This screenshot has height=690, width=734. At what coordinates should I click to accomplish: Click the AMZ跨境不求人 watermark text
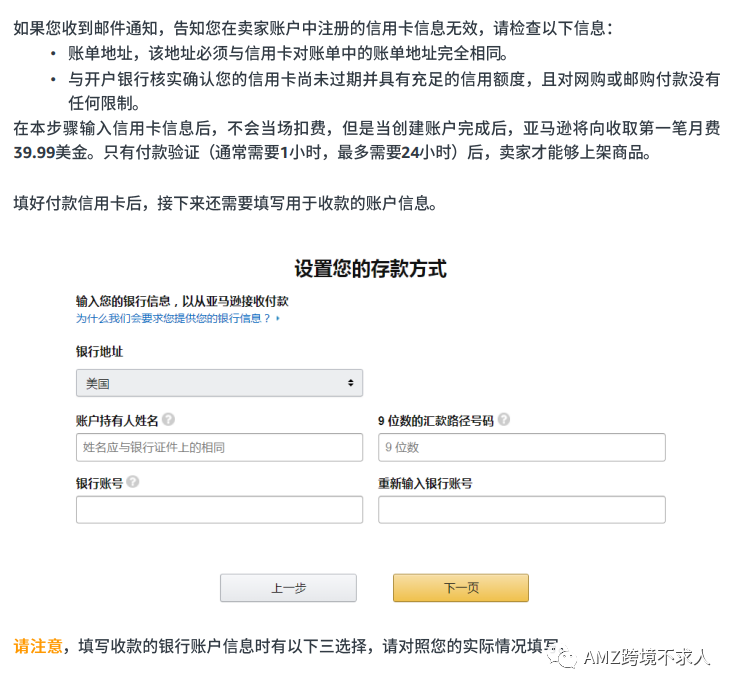click(x=648, y=657)
